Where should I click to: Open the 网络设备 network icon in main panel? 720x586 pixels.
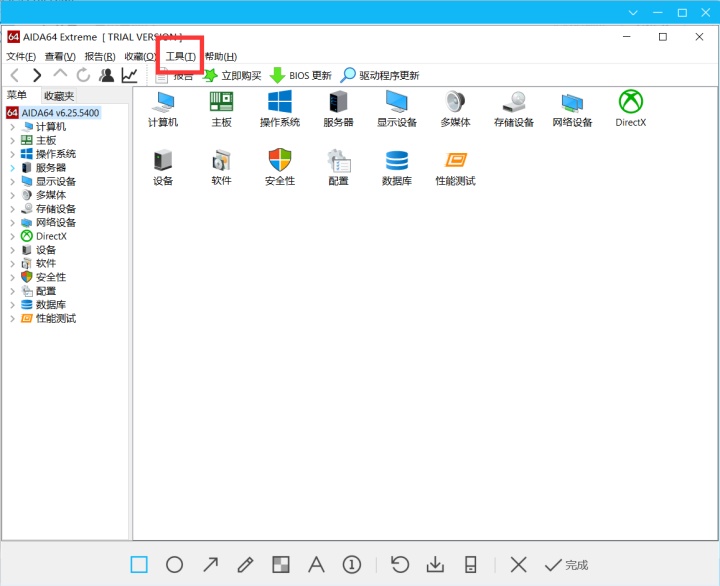click(572, 109)
